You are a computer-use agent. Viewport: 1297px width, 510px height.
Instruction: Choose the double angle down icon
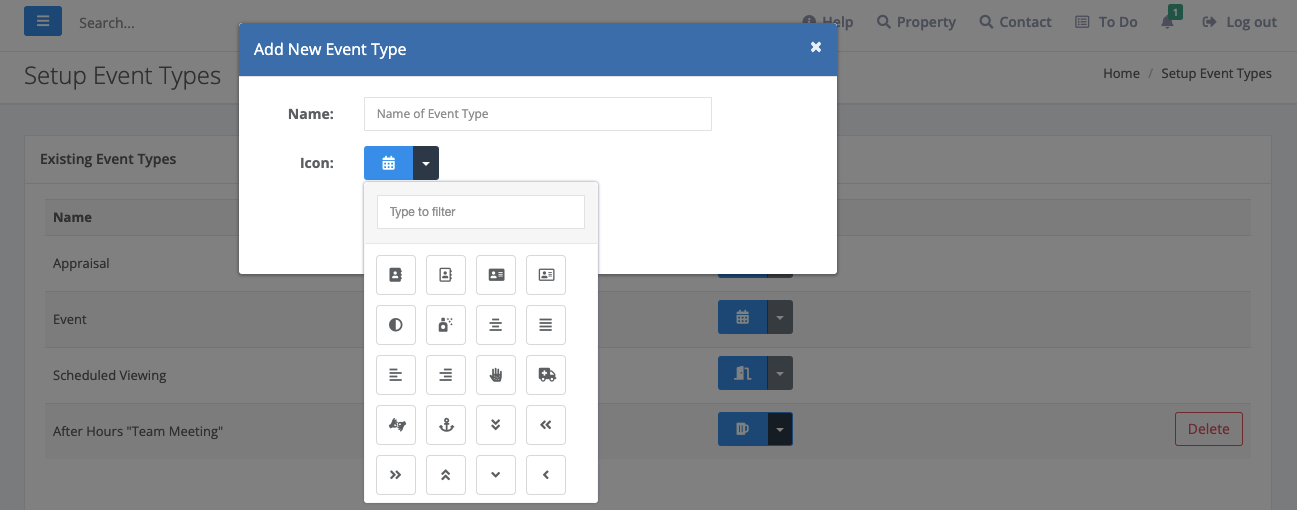click(496, 424)
